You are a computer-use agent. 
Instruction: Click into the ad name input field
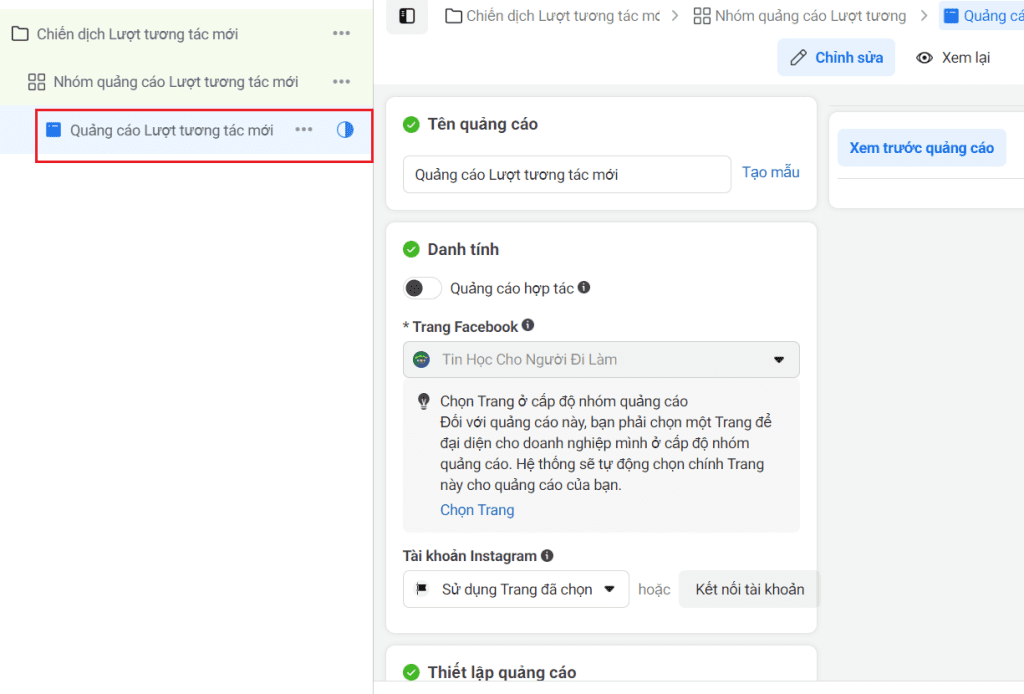567,174
